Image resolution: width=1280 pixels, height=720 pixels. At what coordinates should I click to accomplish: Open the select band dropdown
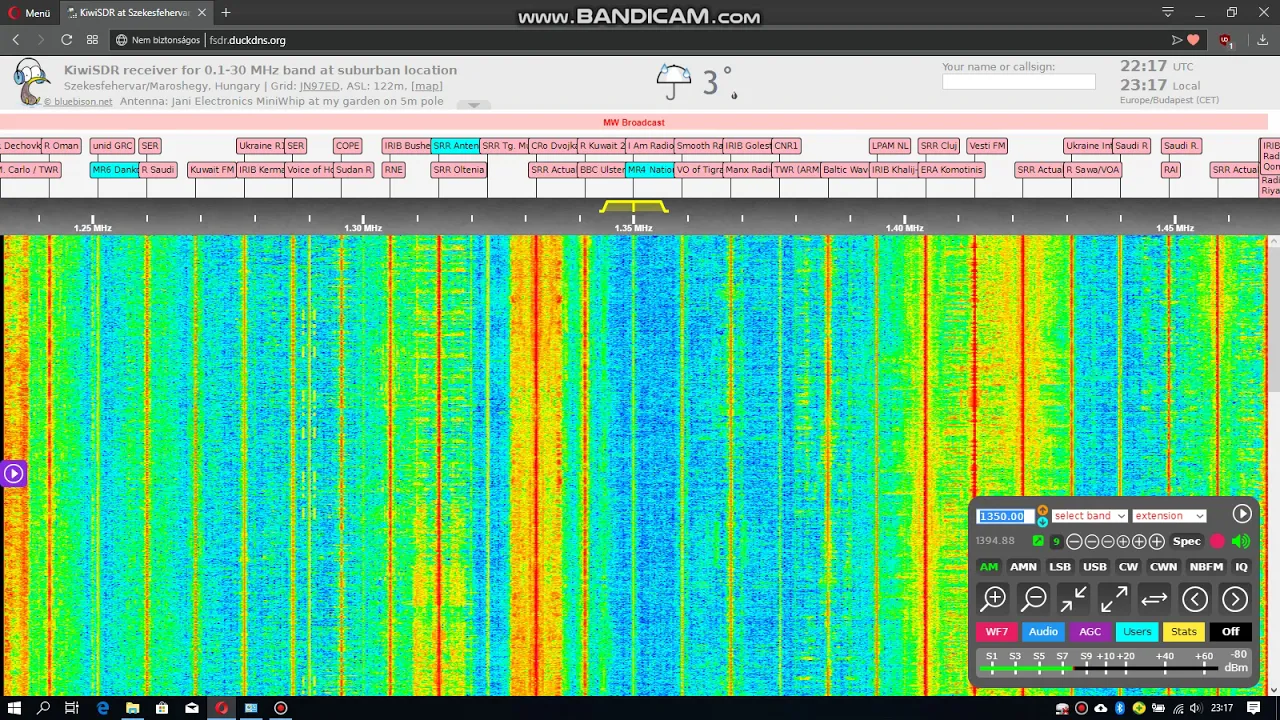[1089, 516]
